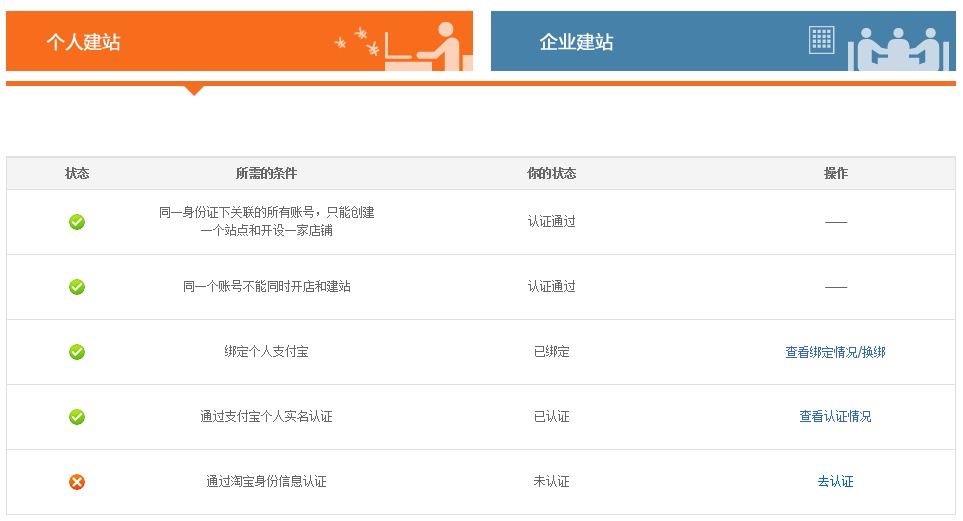The width and height of the screenshot is (963, 521).
Task: Follow the 去认证 link
Action: (835, 482)
